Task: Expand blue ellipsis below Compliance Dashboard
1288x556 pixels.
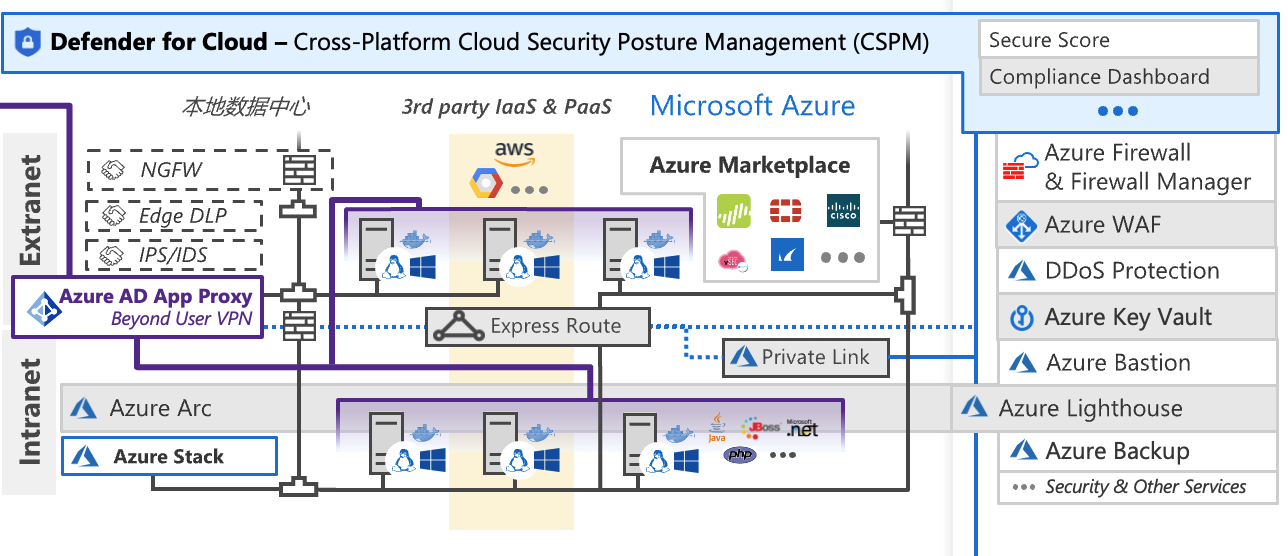Action: (1117, 111)
